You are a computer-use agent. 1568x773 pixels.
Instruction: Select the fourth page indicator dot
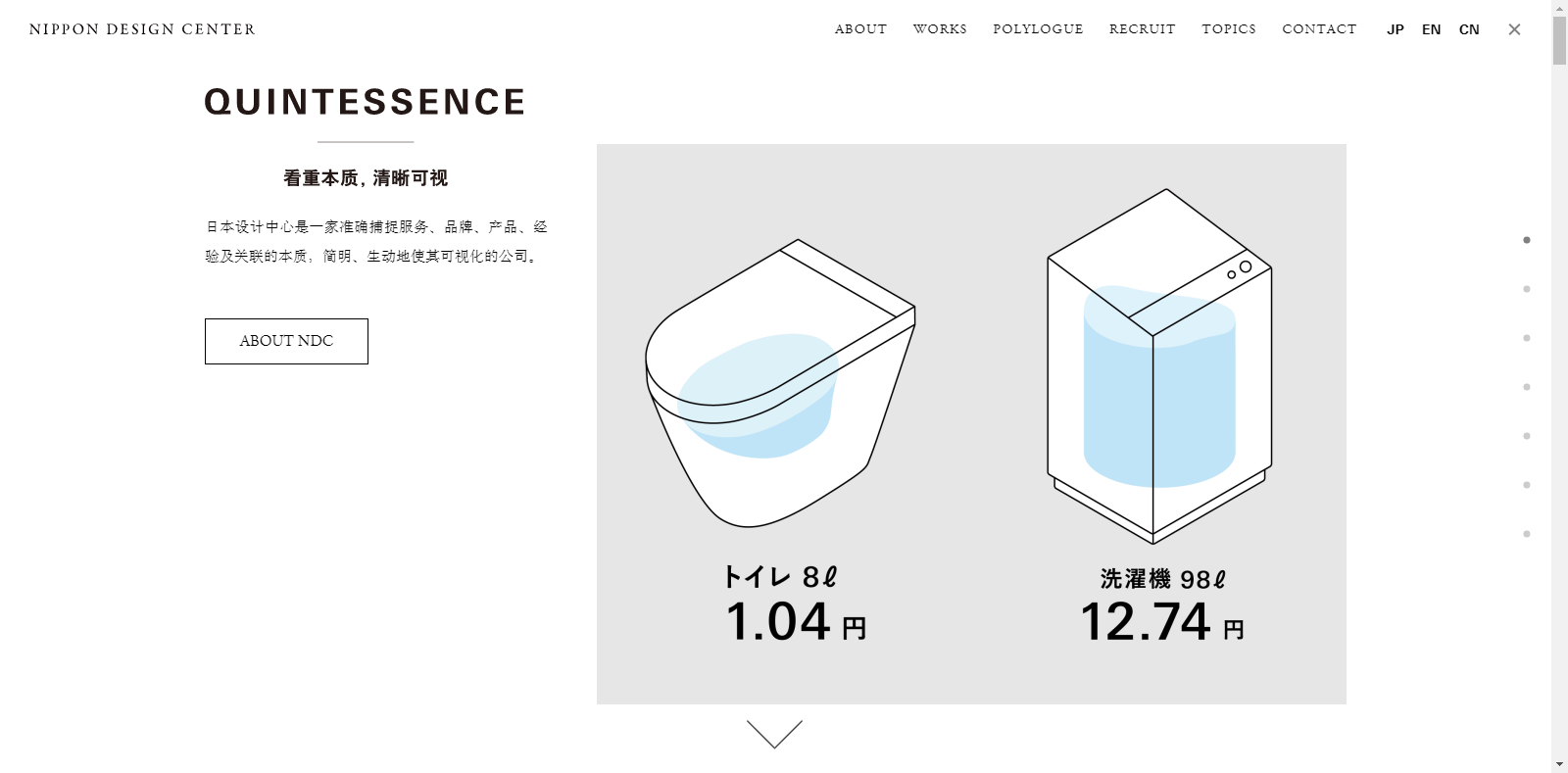[x=1527, y=387]
